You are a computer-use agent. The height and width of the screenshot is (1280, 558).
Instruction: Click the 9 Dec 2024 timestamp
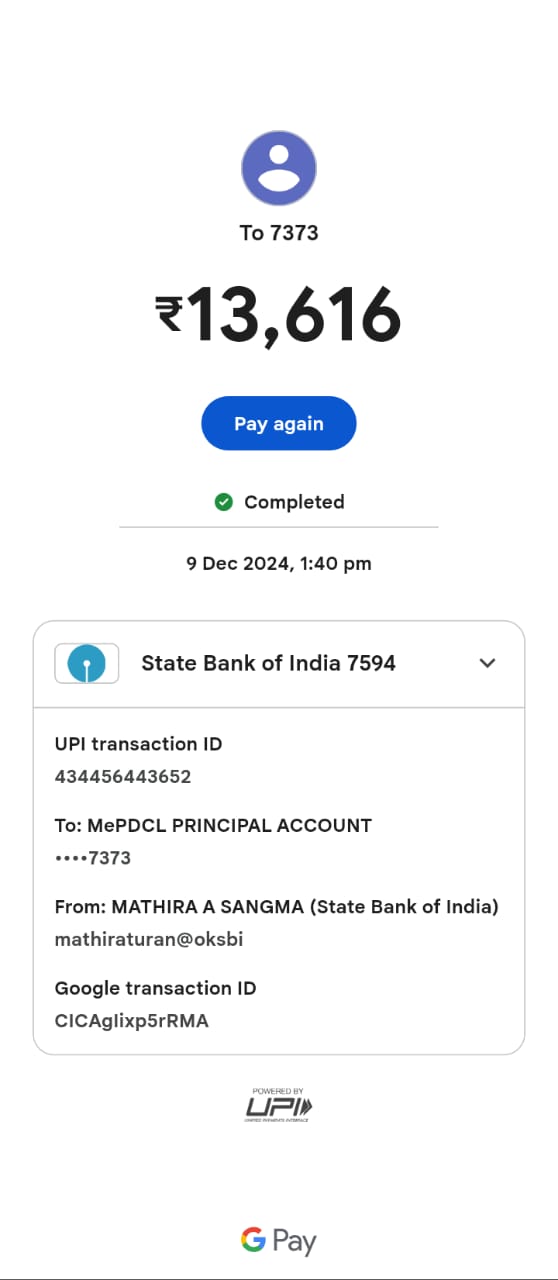click(x=279, y=563)
